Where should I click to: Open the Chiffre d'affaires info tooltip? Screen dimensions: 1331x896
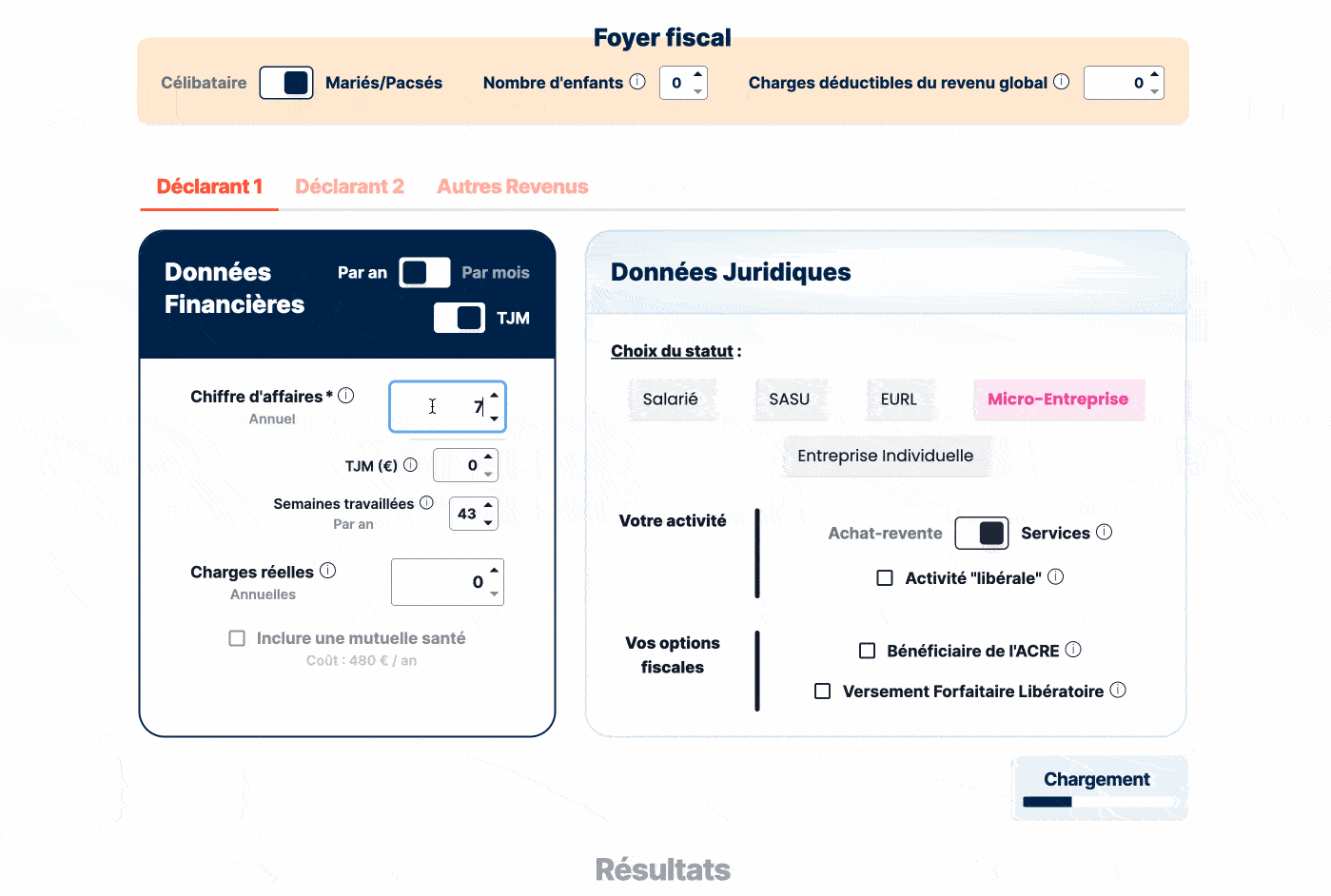345,395
